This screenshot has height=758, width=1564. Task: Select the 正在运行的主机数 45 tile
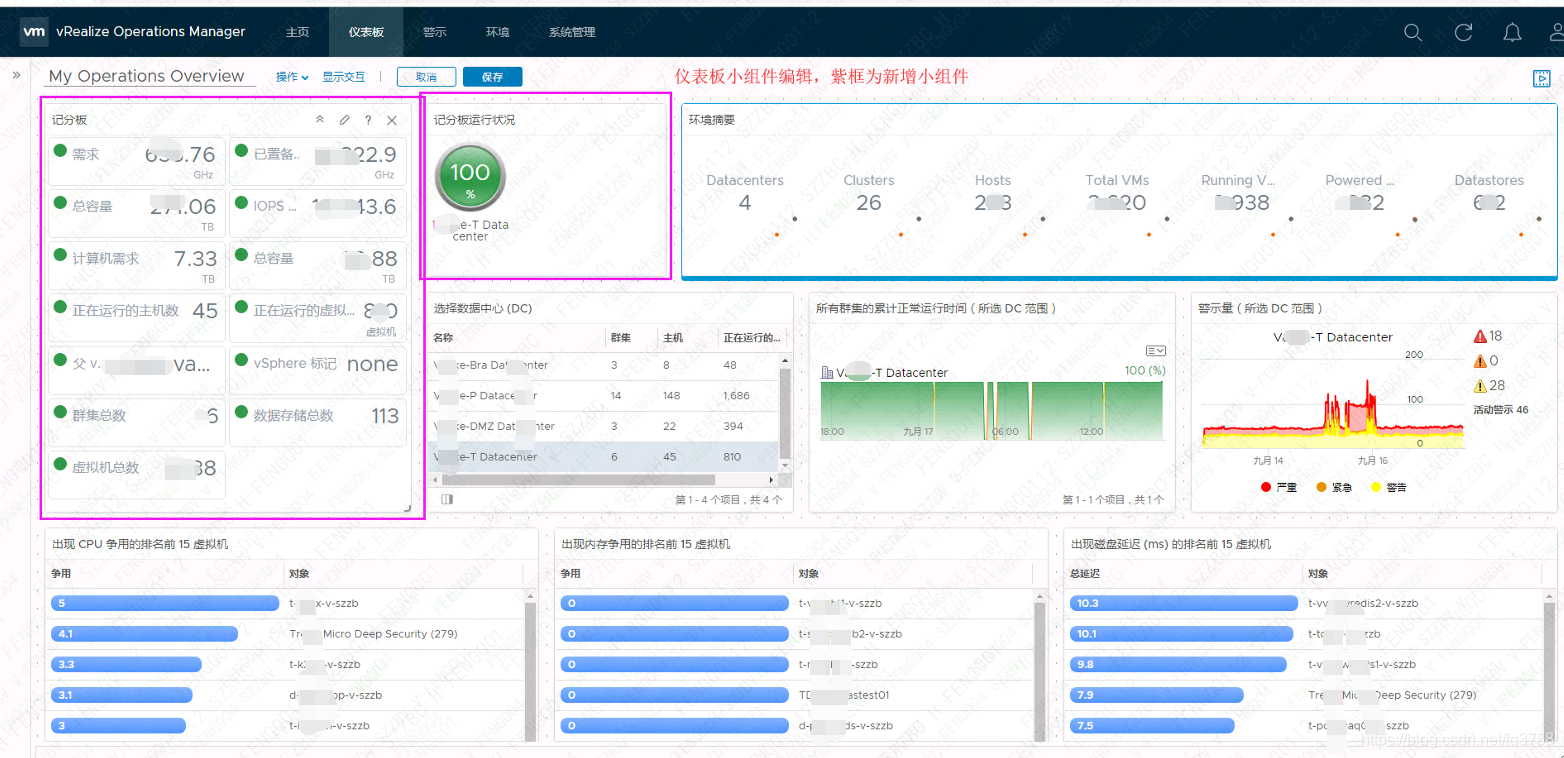137,317
